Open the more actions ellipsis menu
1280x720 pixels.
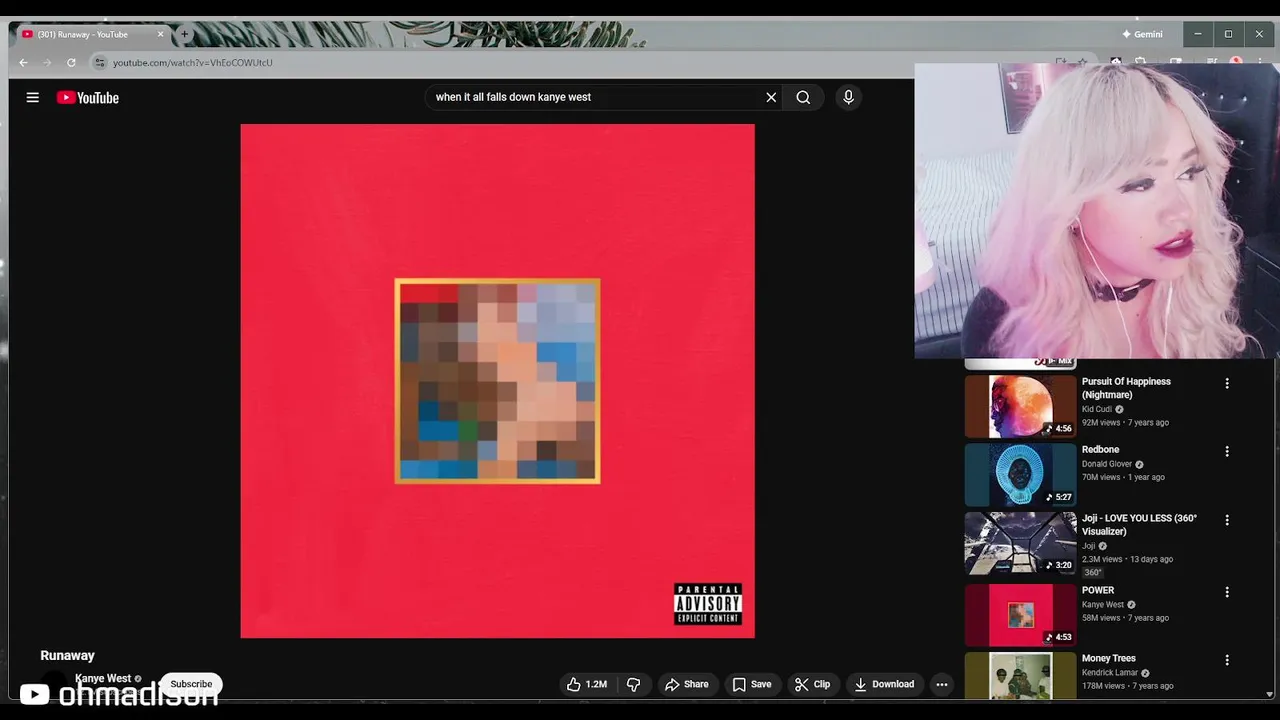pos(941,684)
